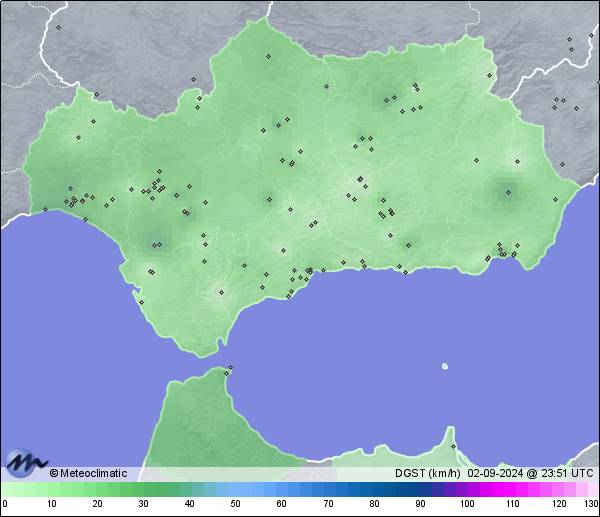600x517 pixels.
Task: Open the © Meteoclimatic copyright link
Action: [88, 473]
